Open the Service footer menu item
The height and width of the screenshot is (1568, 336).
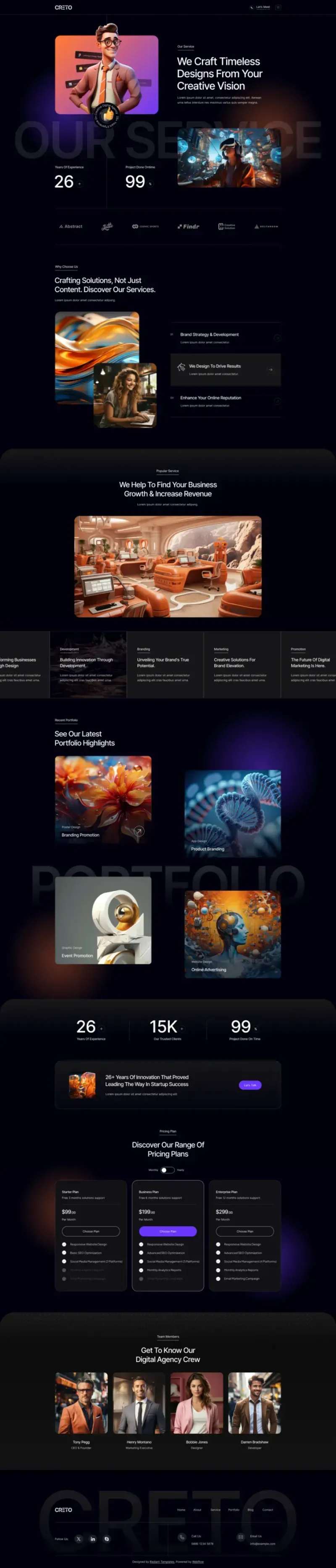click(x=215, y=1510)
